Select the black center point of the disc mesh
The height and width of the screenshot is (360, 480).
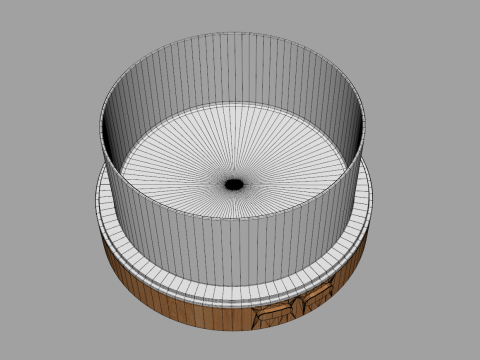pos(234,184)
